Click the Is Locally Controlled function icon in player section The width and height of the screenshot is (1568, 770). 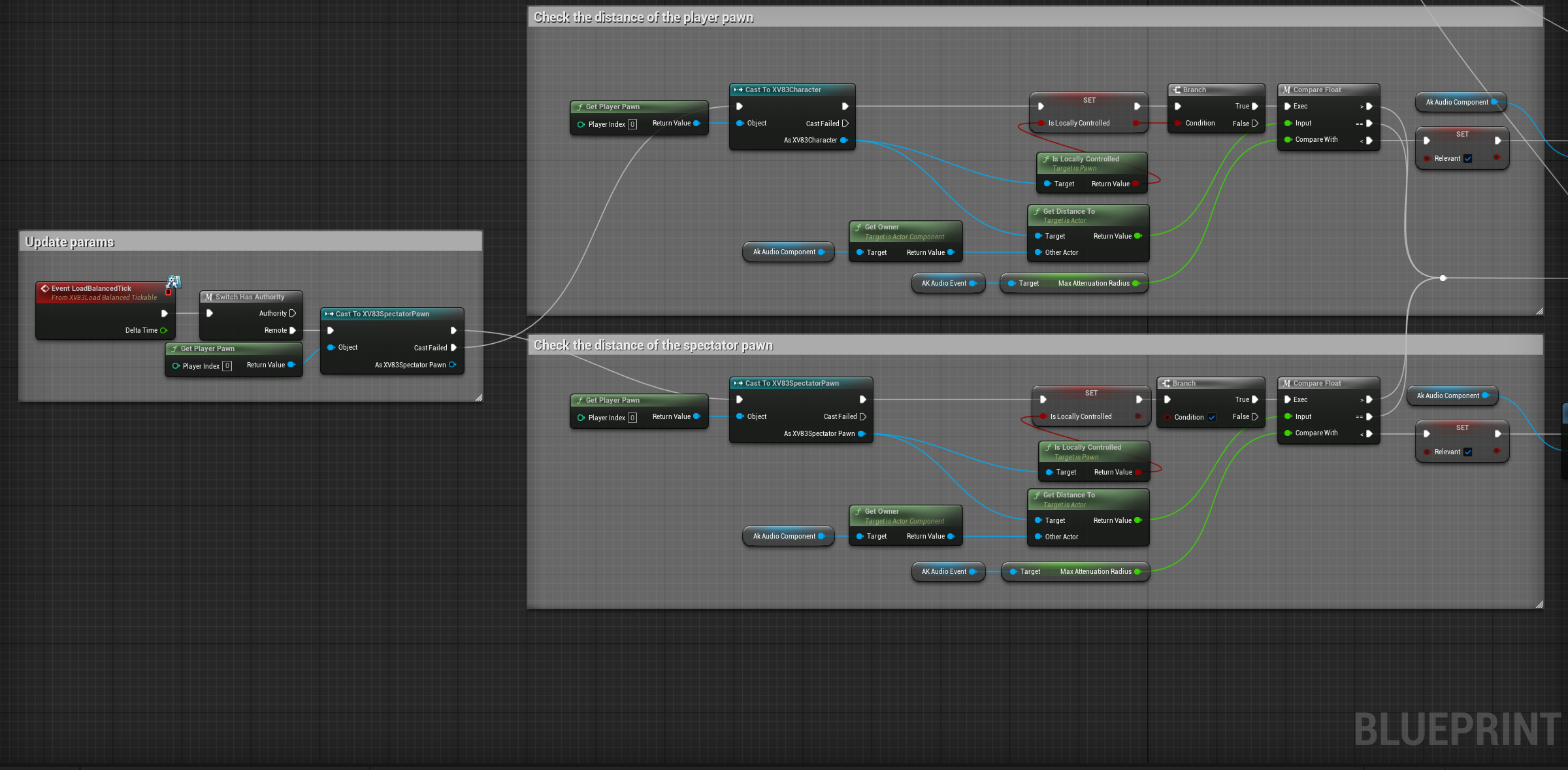tap(1045, 159)
